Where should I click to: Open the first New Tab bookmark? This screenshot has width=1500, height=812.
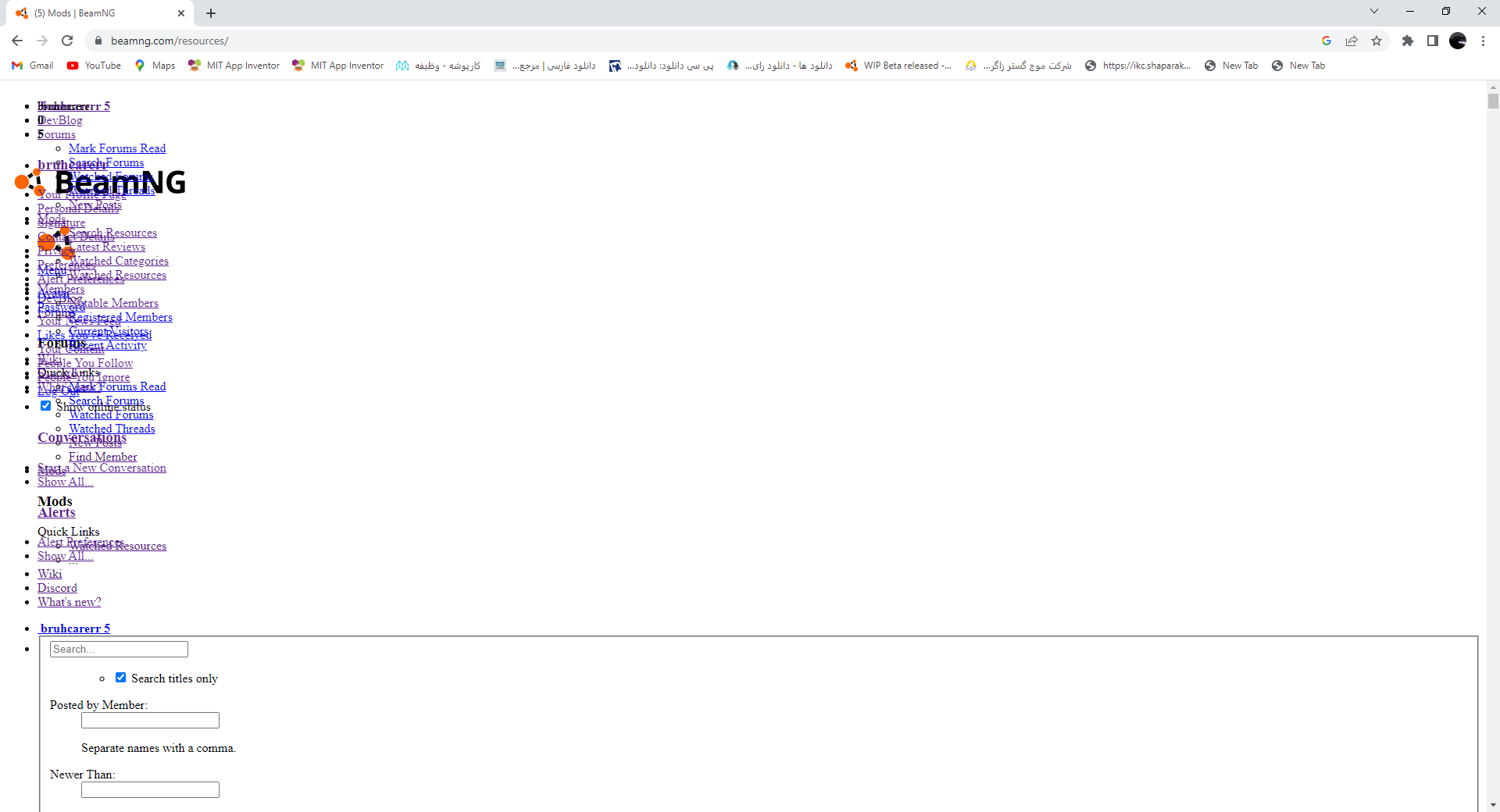[1231, 66]
